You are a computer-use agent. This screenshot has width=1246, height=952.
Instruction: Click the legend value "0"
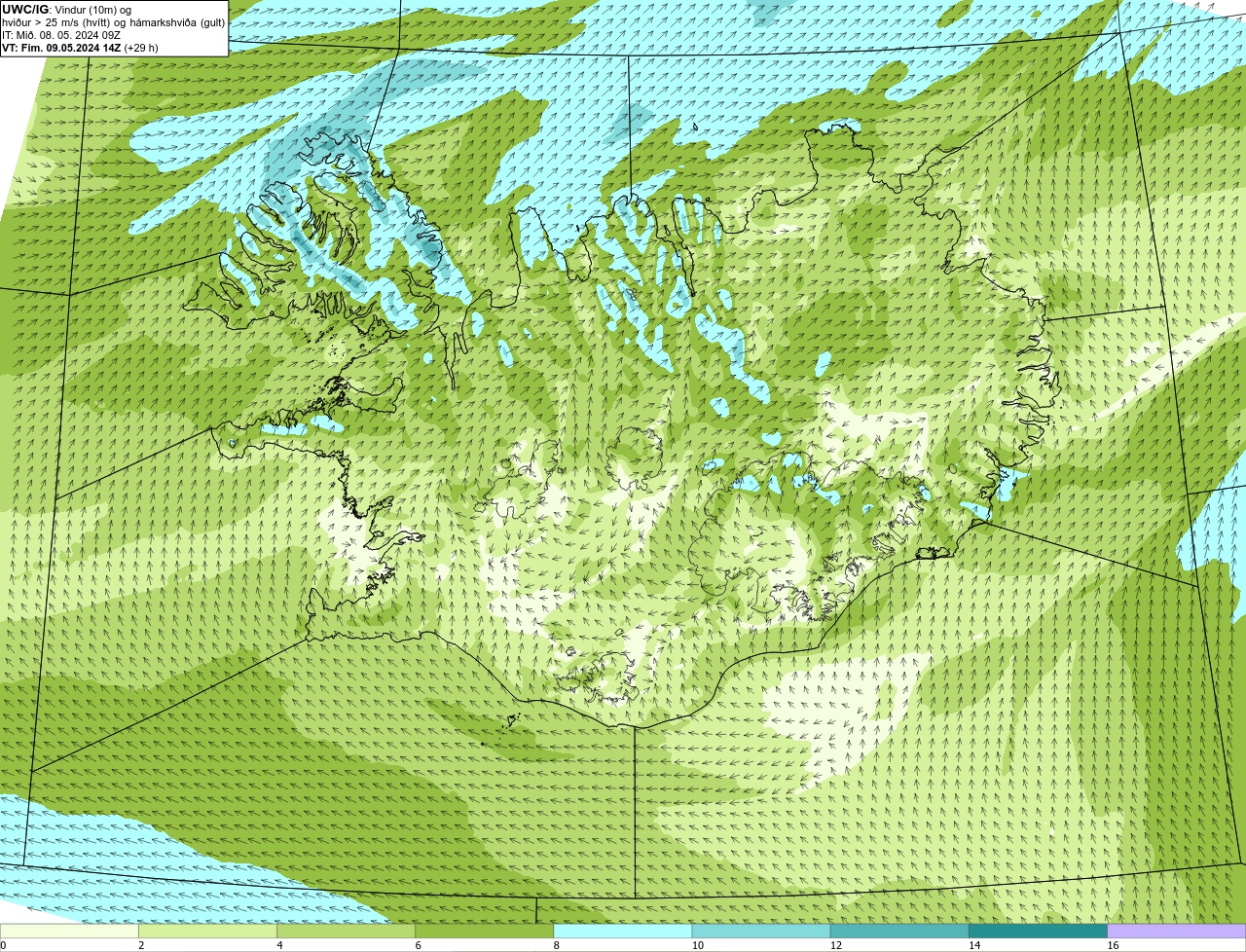click(x=3, y=945)
